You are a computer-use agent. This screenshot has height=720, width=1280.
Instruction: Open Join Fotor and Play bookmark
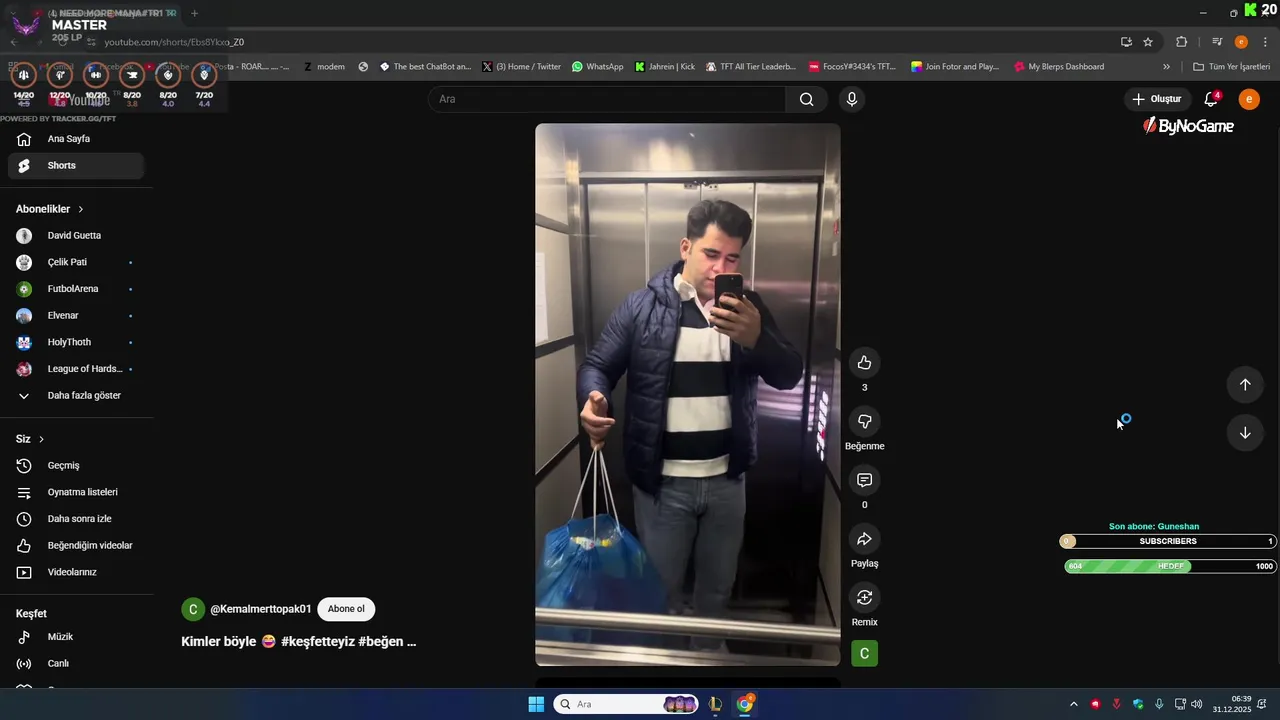955,67
